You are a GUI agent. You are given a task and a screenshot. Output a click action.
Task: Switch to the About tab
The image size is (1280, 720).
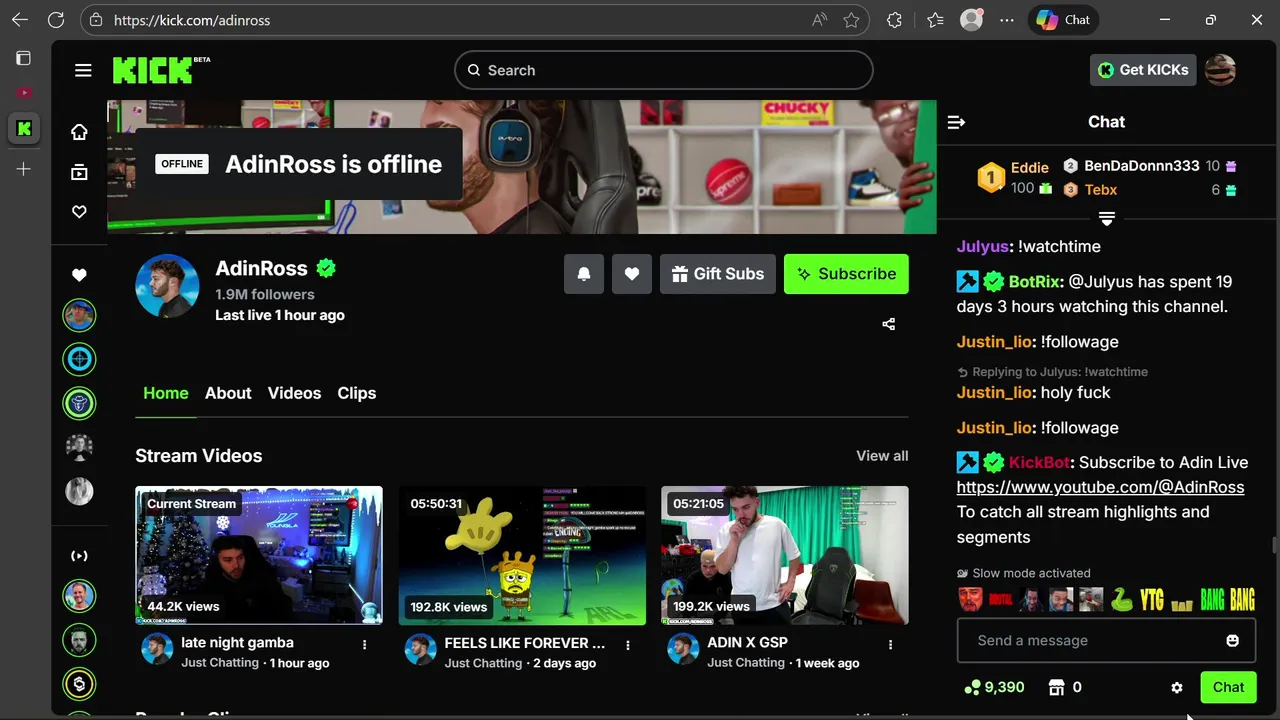point(228,393)
